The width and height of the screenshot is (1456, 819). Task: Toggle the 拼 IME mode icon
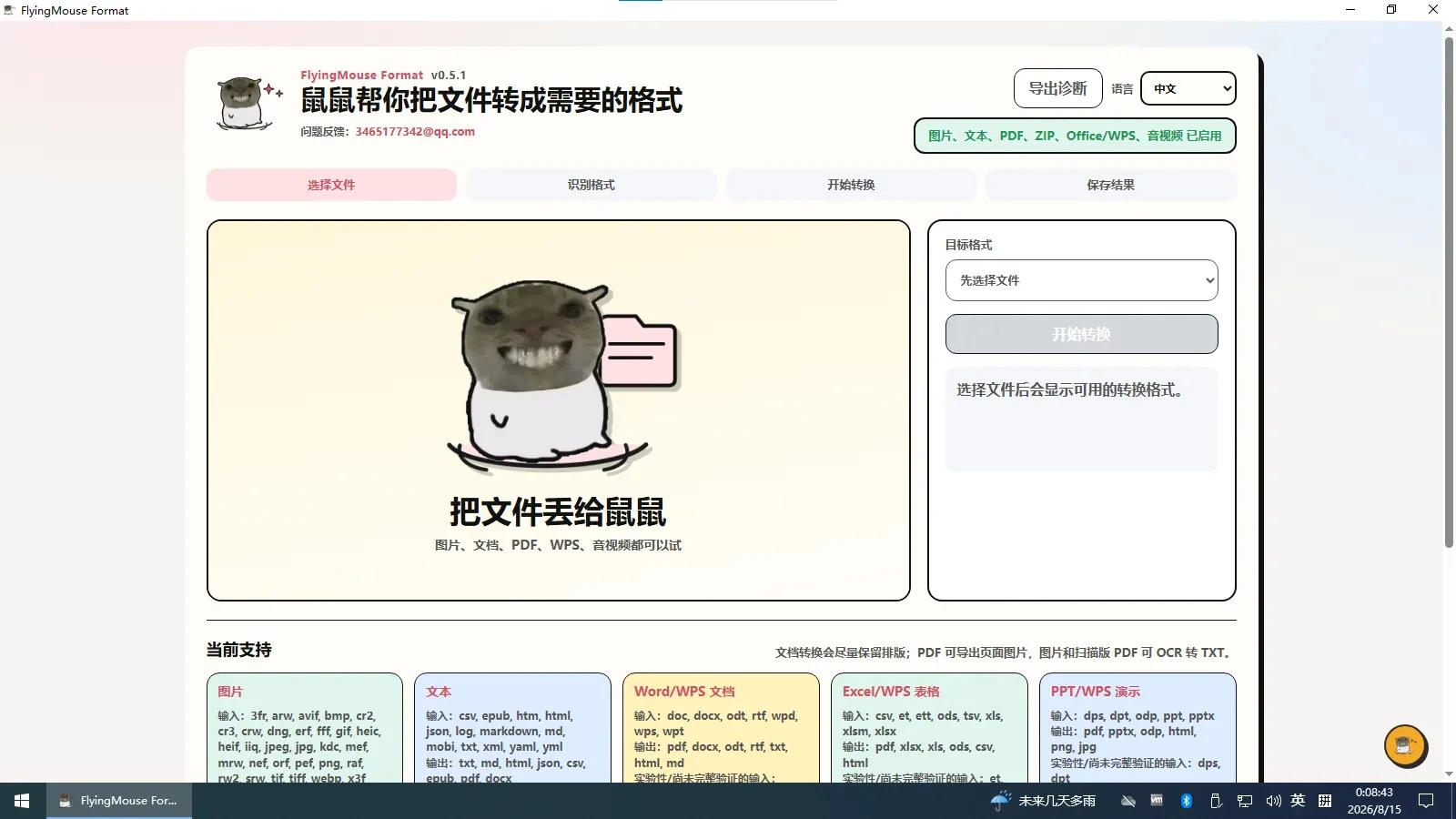tap(1325, 801)
